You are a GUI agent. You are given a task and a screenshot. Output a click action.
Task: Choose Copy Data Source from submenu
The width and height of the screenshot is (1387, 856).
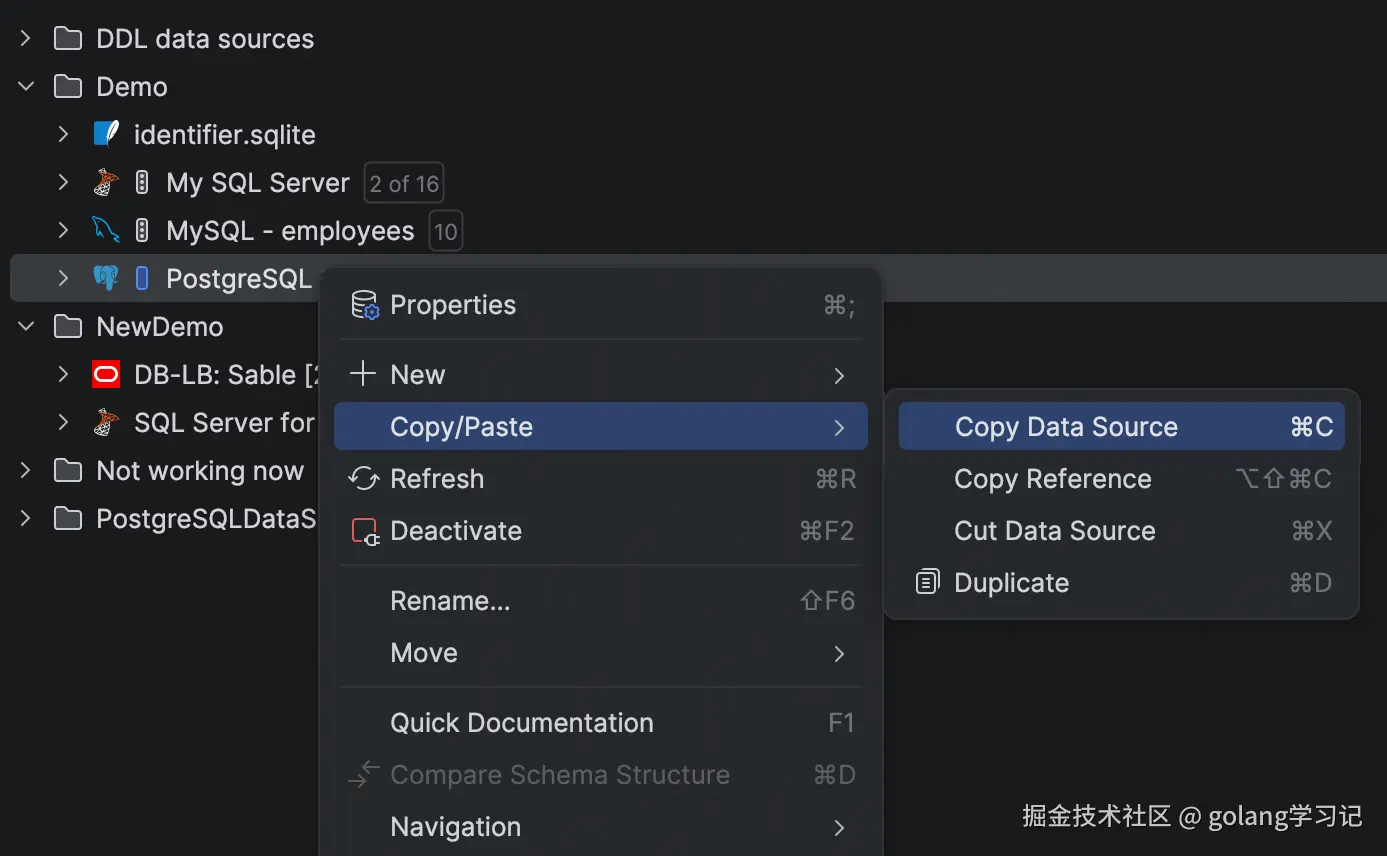pyautogui.click(x=1066, y=427)
